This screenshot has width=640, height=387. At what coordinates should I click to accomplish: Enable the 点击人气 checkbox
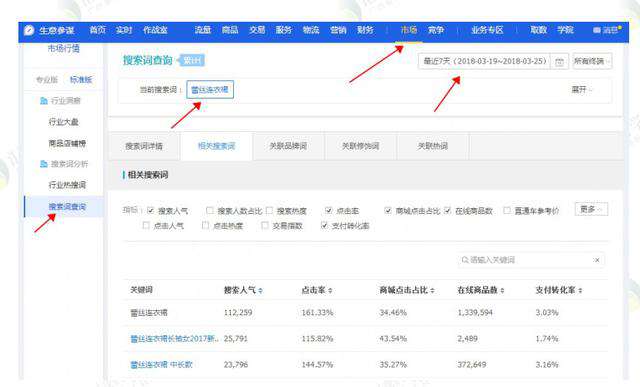[x=146, y=225]
